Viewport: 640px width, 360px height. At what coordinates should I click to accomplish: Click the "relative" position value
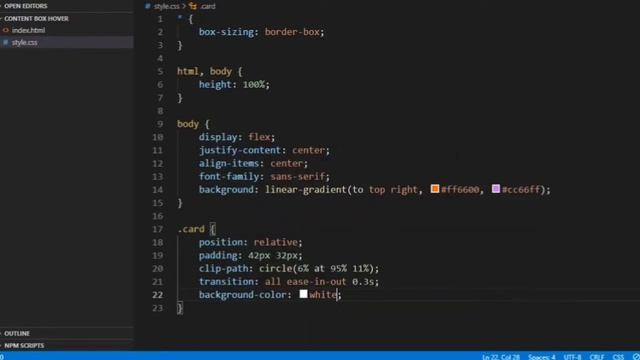click(x=276, y=242)
